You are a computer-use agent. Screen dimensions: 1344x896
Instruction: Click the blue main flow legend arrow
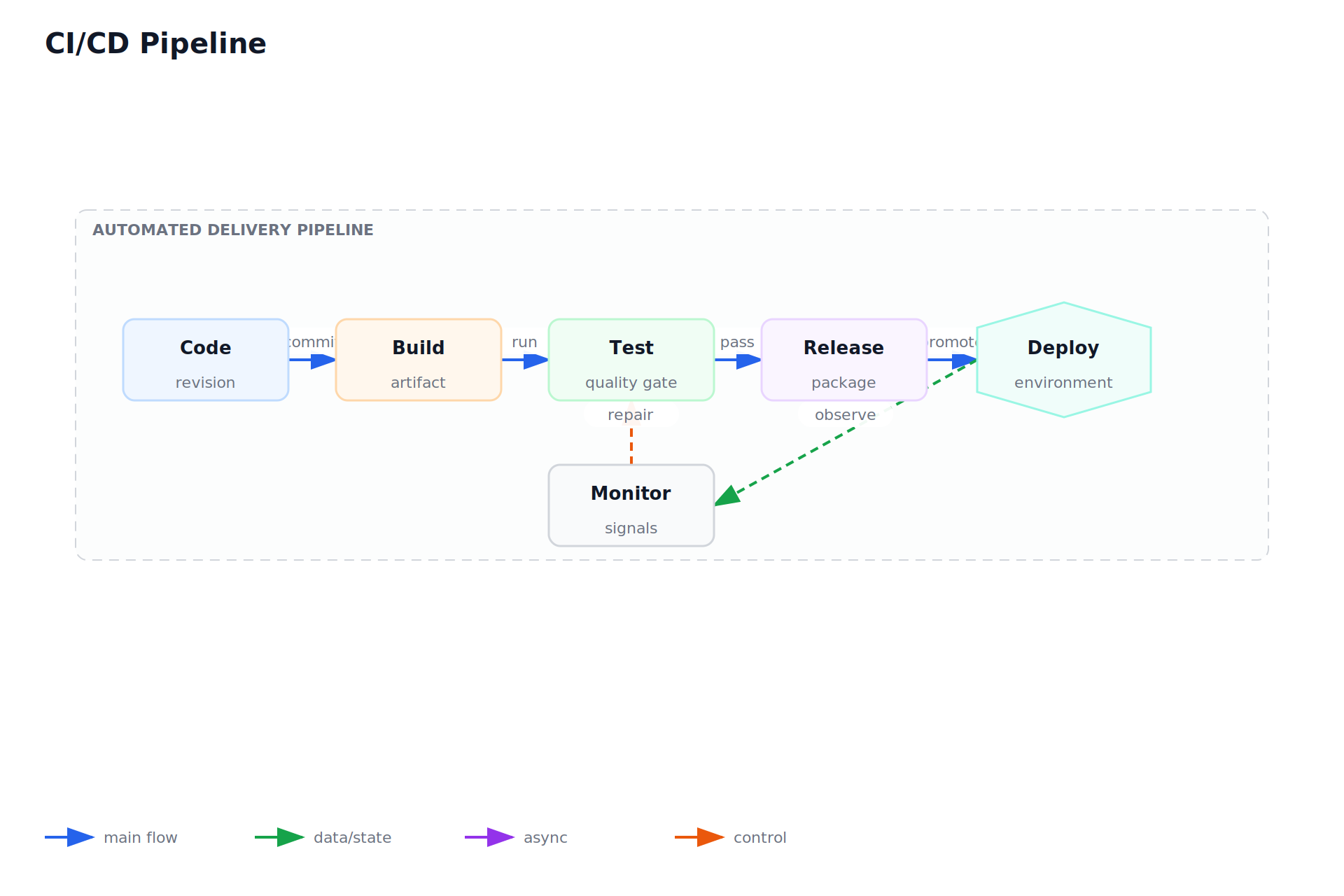click(70, 837)
